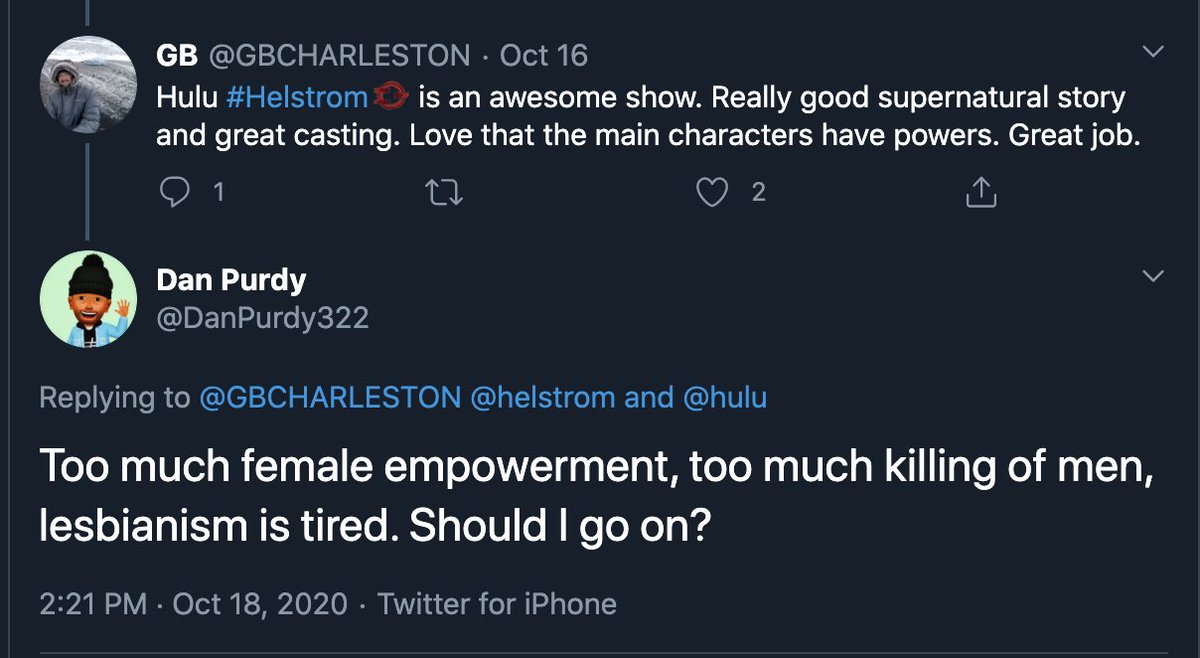Open Dan Purdy's avatar image

[88, 299]
